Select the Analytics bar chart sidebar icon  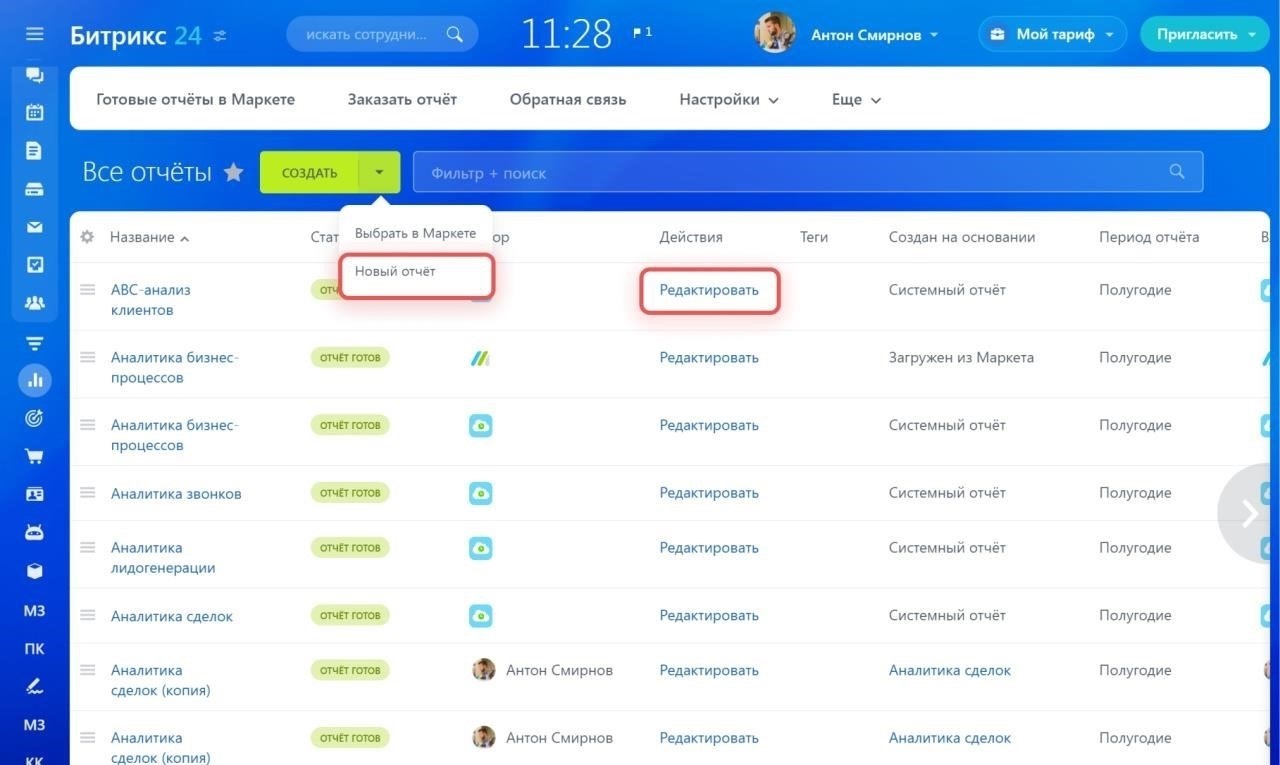tap(35, 380)
